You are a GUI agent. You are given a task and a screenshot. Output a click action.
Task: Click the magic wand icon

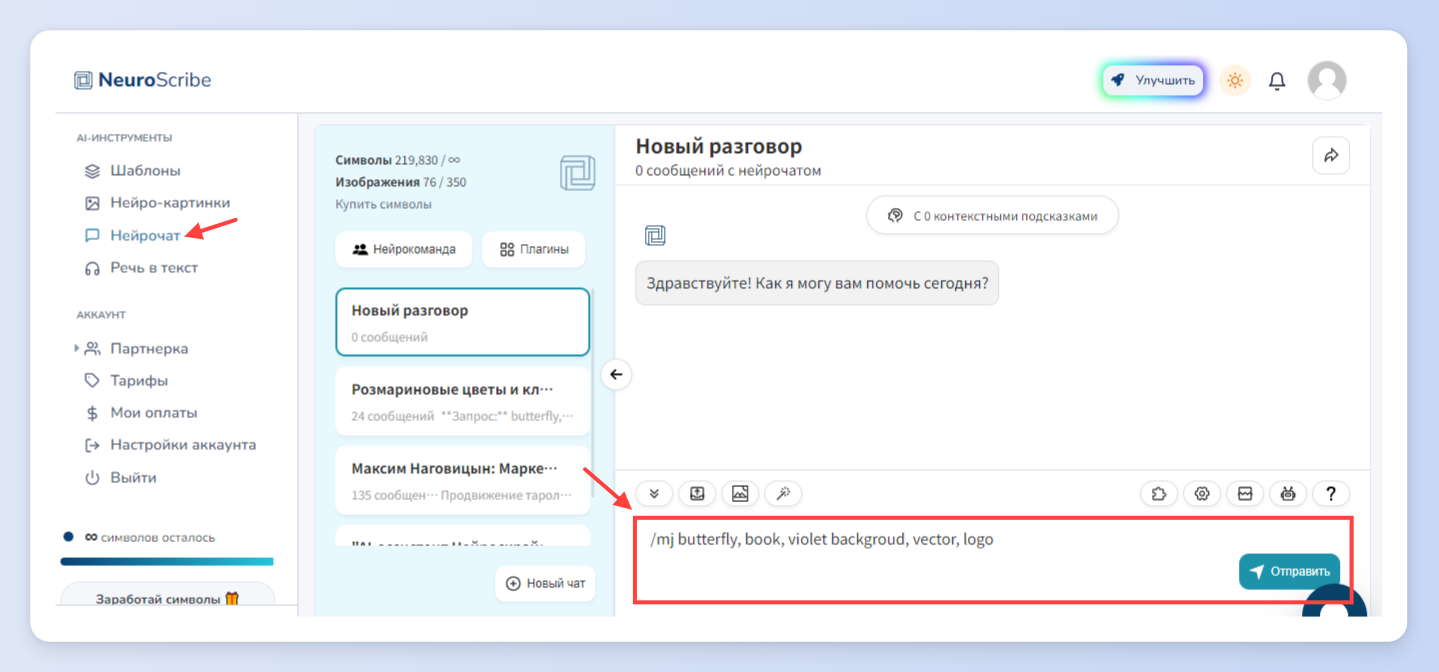(783, 493)
